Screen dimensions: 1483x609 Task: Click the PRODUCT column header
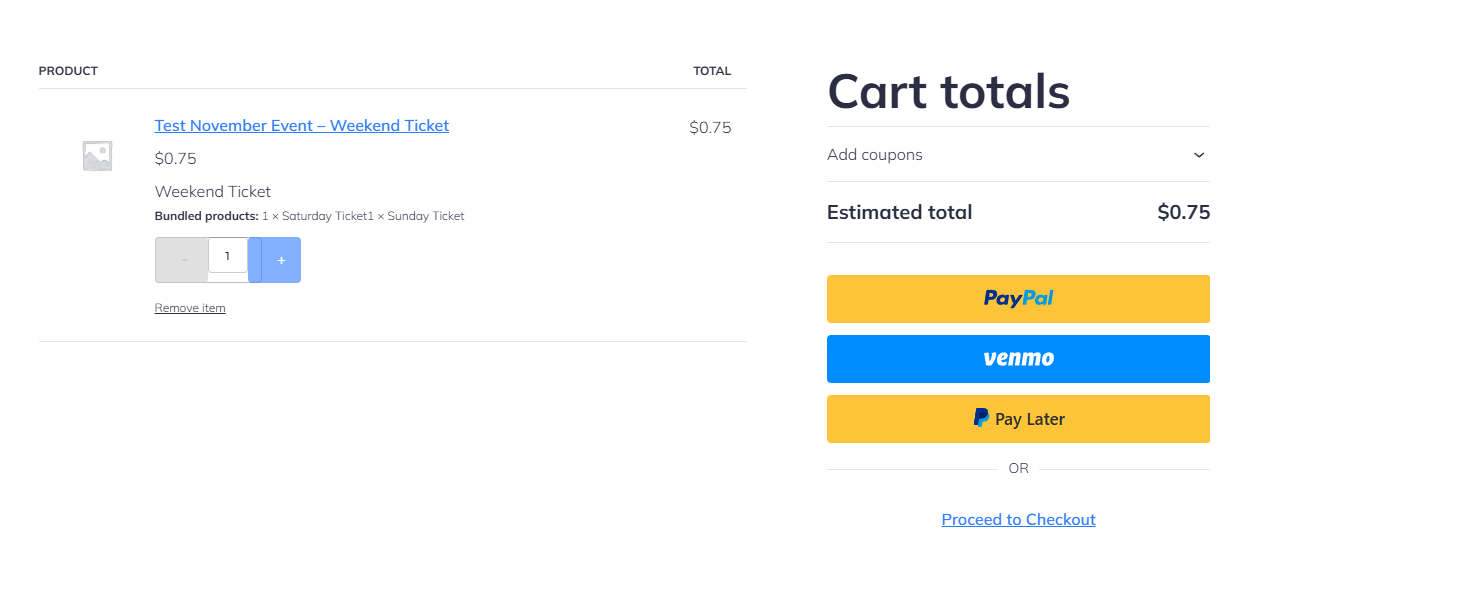point(68,71)
